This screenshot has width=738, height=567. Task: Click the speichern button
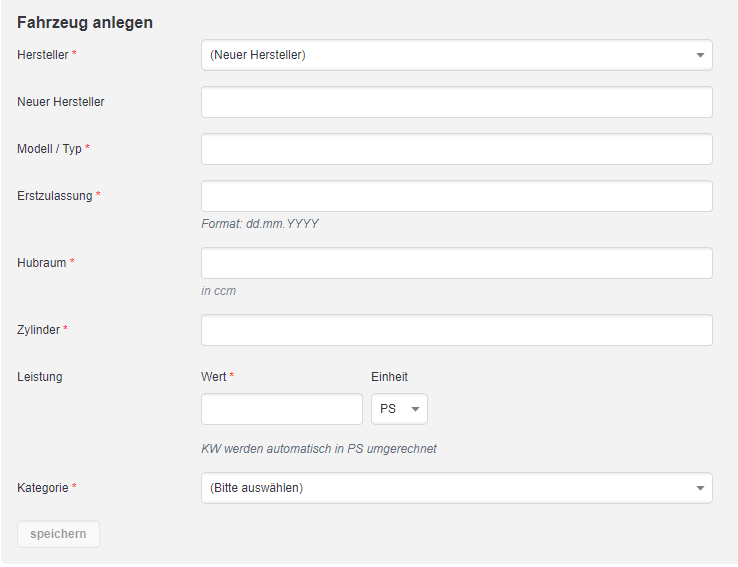tap(58, 534)
